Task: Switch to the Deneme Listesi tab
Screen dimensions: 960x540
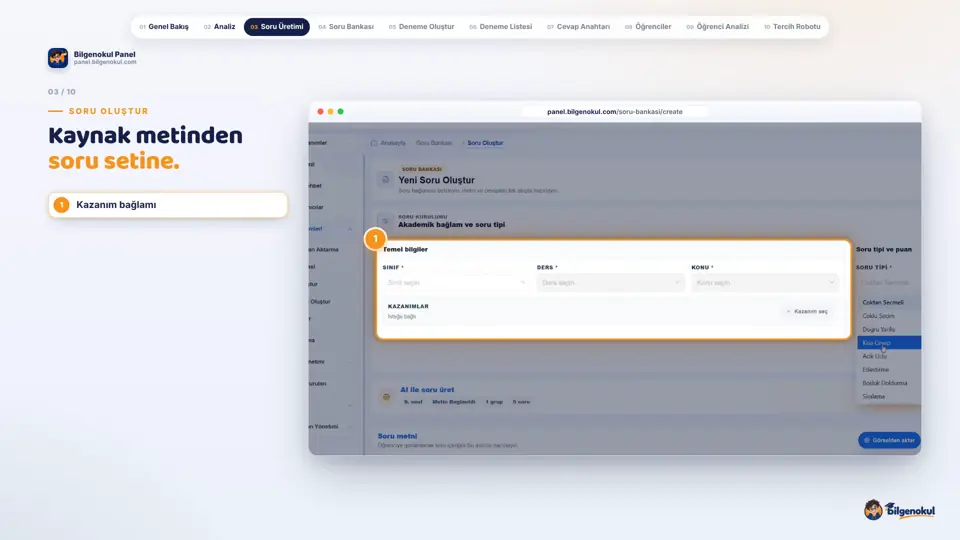Action: [x=500, y=27]
